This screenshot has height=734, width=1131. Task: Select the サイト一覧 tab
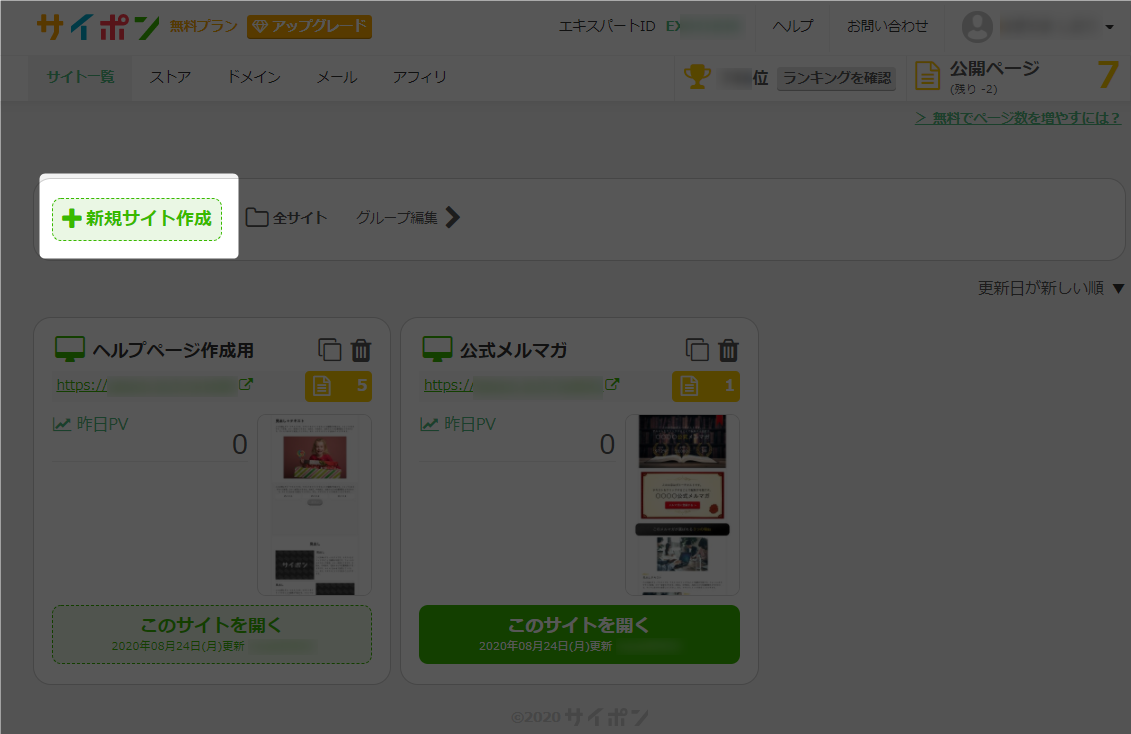pos(80,76)
